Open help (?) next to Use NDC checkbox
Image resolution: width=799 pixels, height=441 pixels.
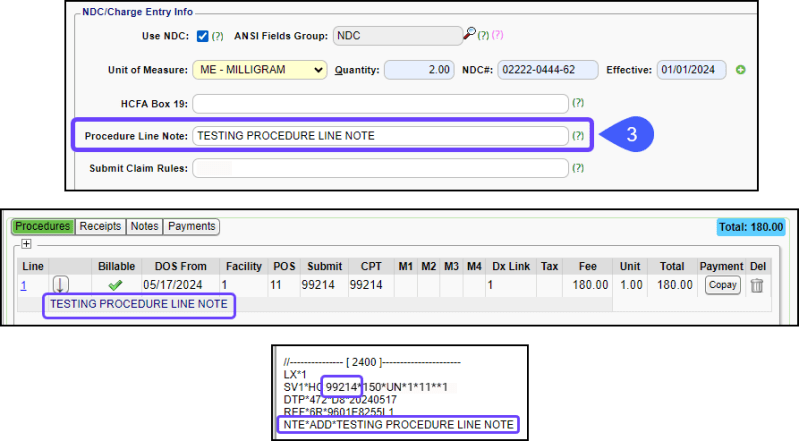218,36
